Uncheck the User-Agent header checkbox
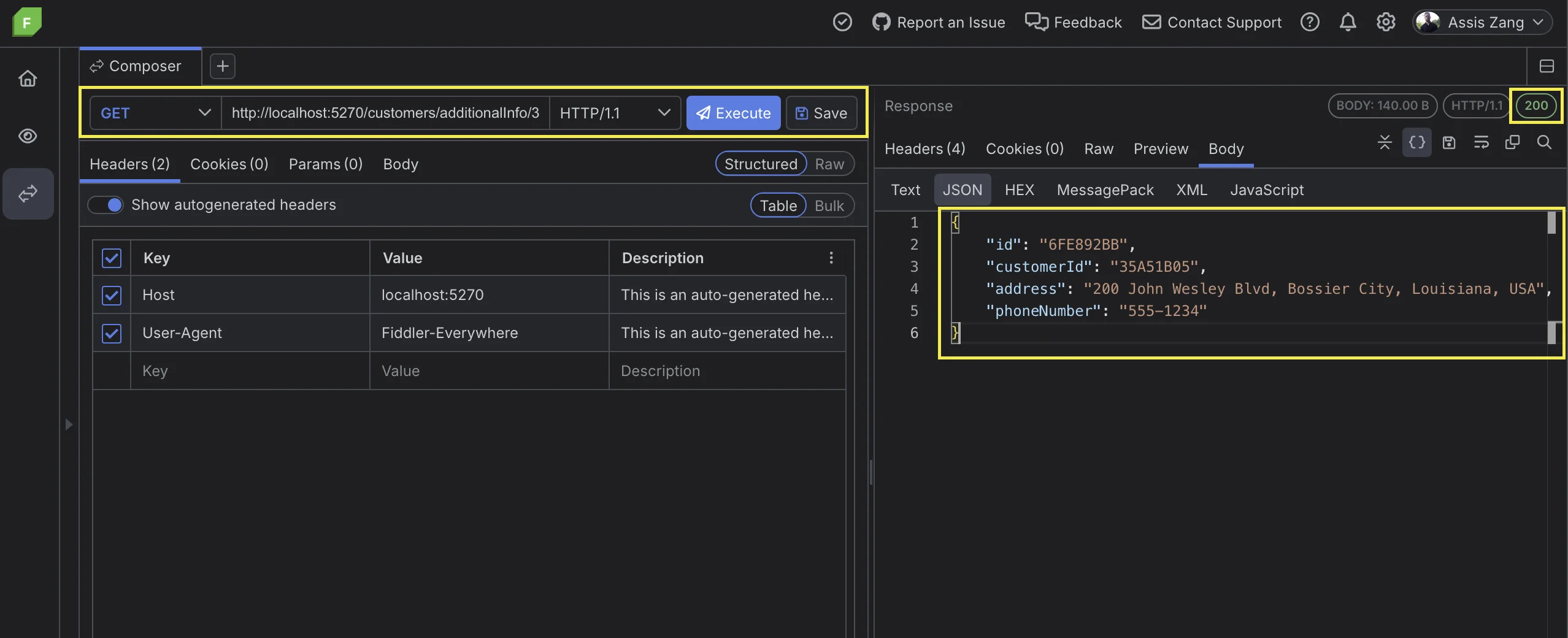The image size is (1568, 638). click(111, 334)
